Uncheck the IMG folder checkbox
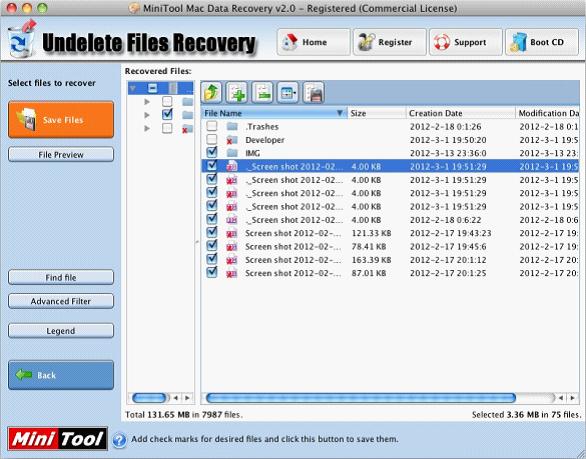586x459 pixels. pos(212,152)
